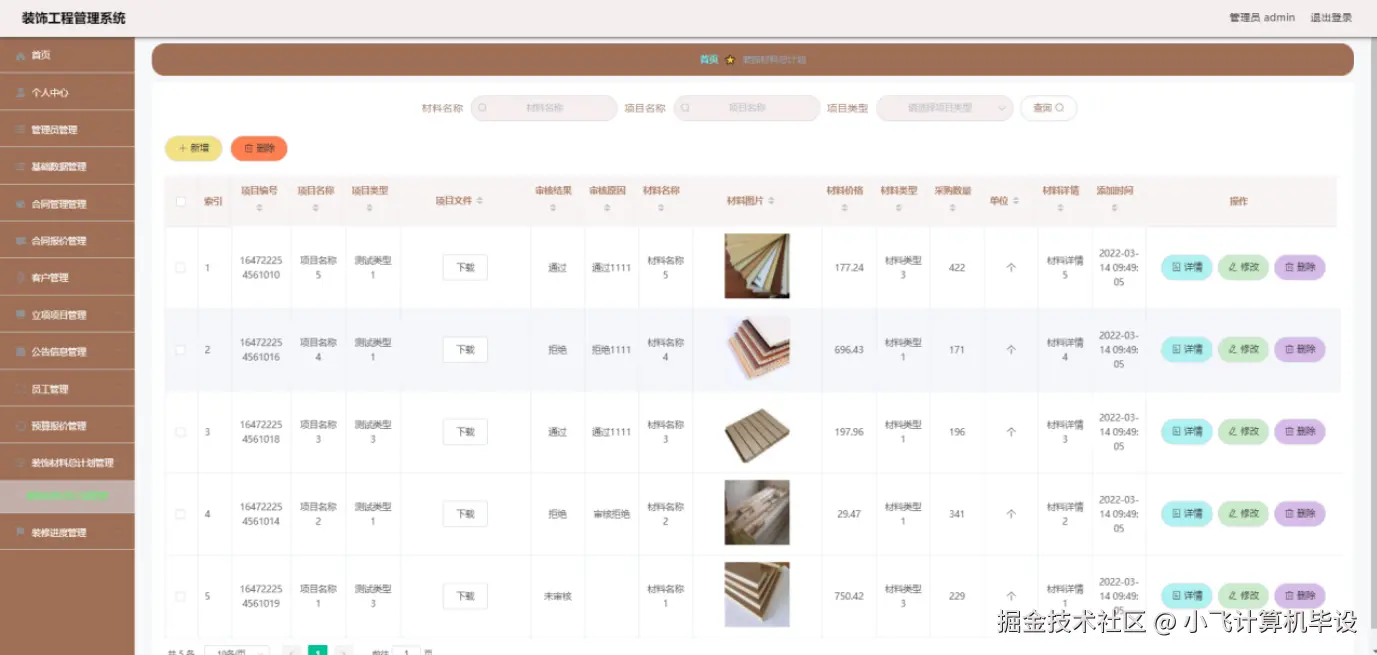Open 装修进度管理 in the sidebar

(x=67, y=532)
